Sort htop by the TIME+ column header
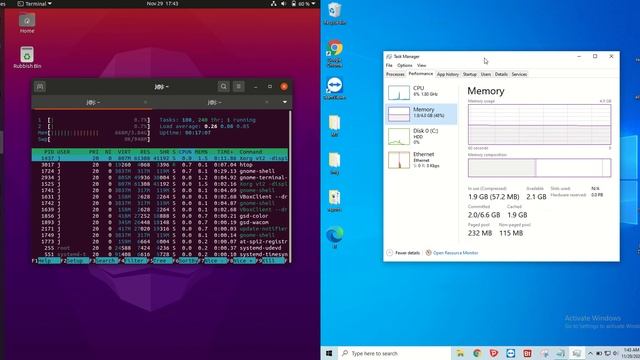This screenshot has width=640, height=360. coord(225,152)
